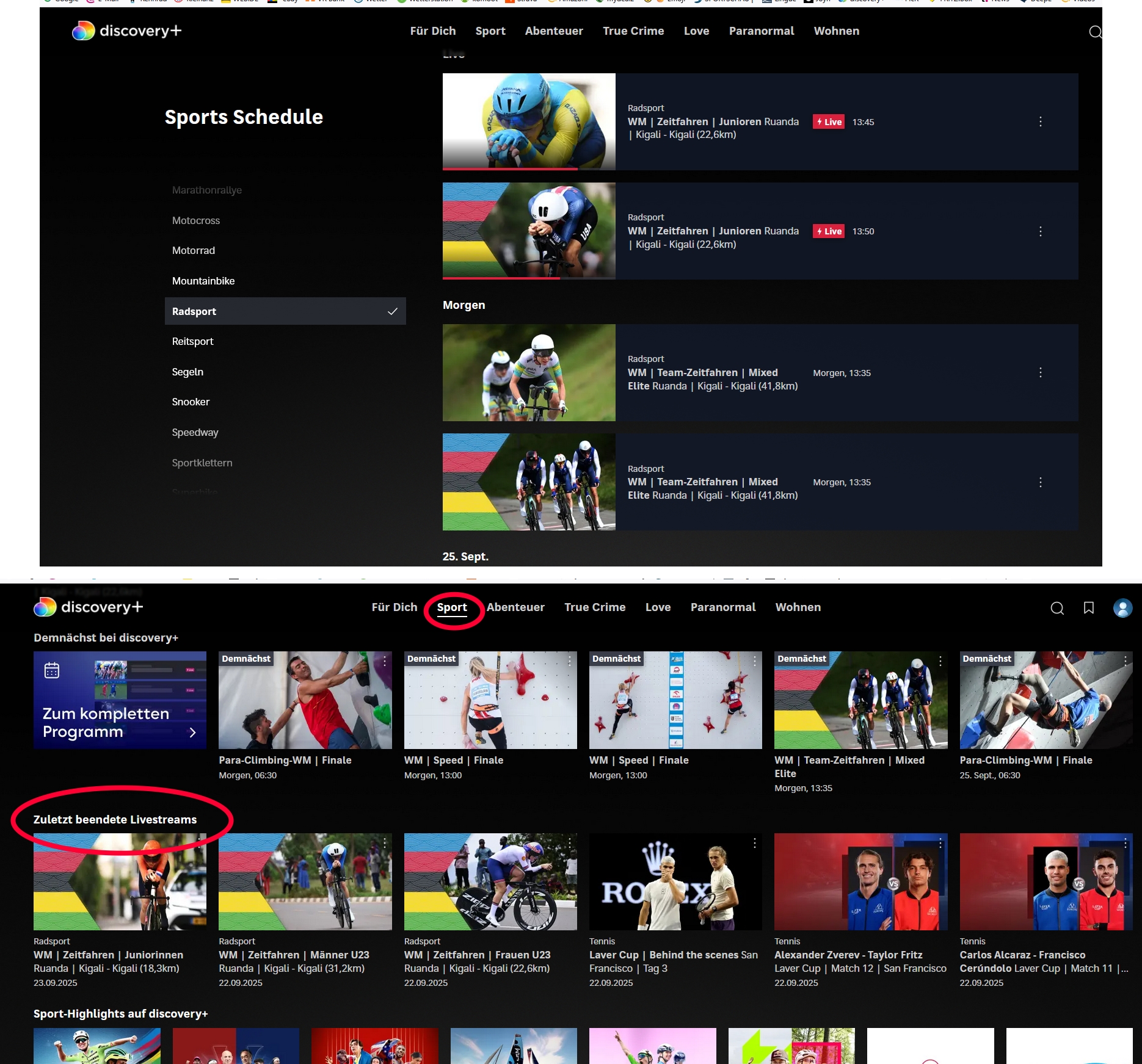Screen dimensions: 1142x1064
Task: Click the Demnächst badge on the 25. Sept. card
Action: pyautogui.click(x=986, y=658)
